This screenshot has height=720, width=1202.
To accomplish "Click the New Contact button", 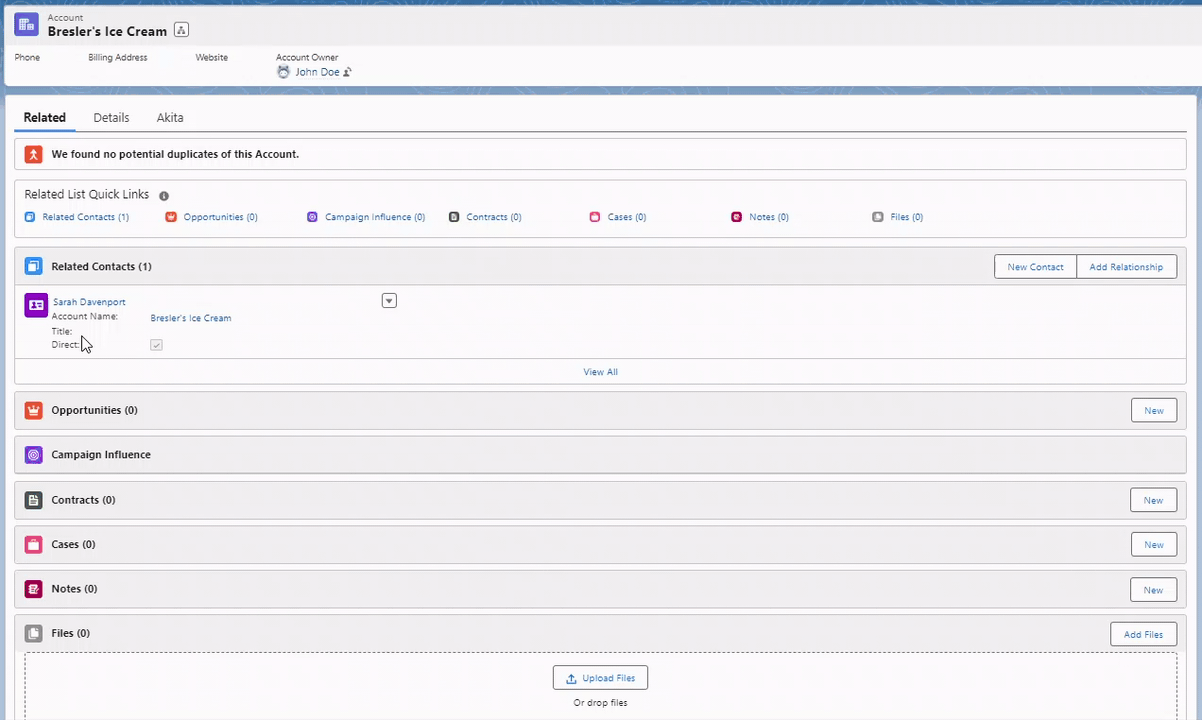I will [x=1035, y=267].
